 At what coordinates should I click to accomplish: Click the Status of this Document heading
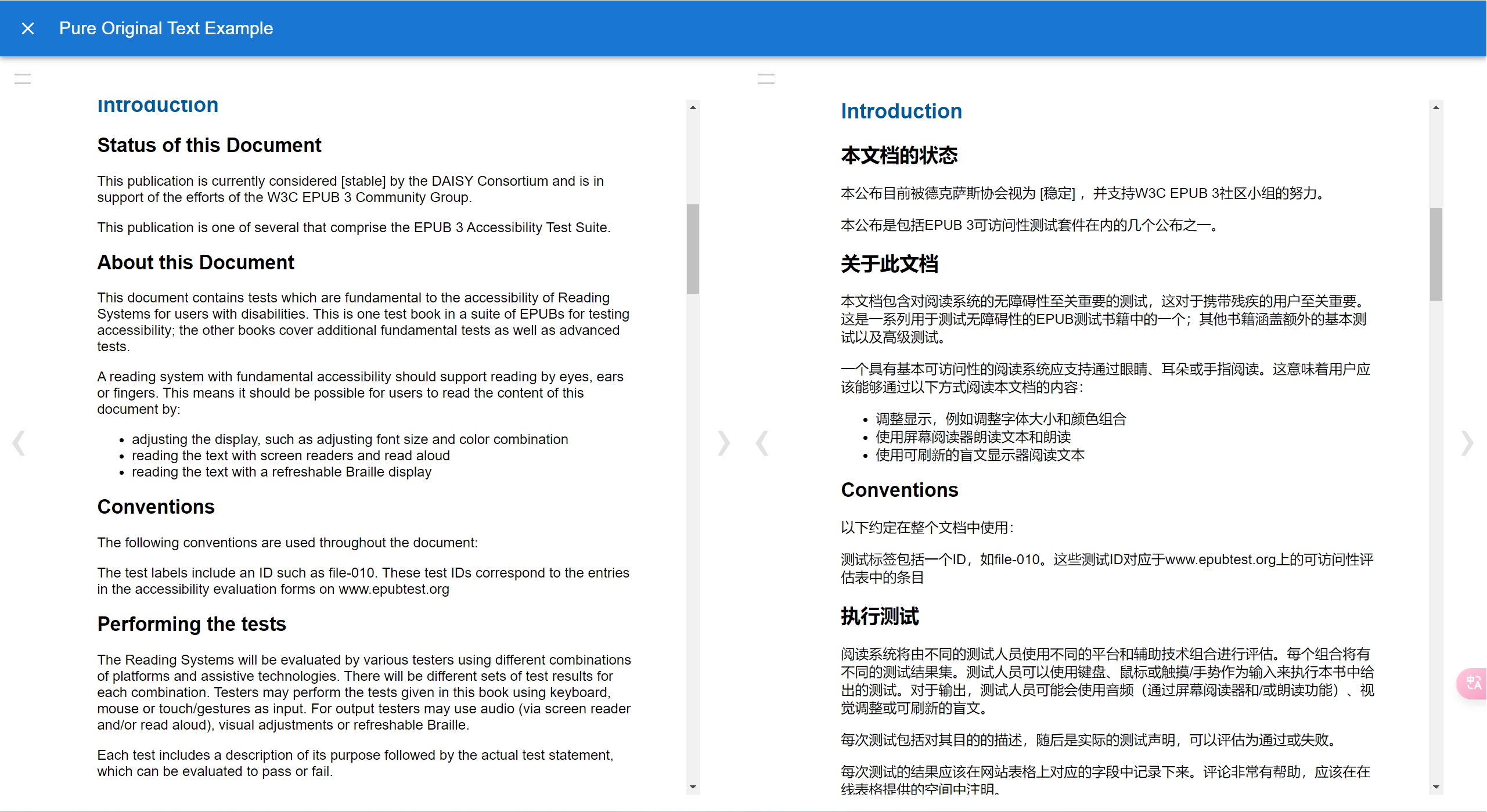click(209, 145)
